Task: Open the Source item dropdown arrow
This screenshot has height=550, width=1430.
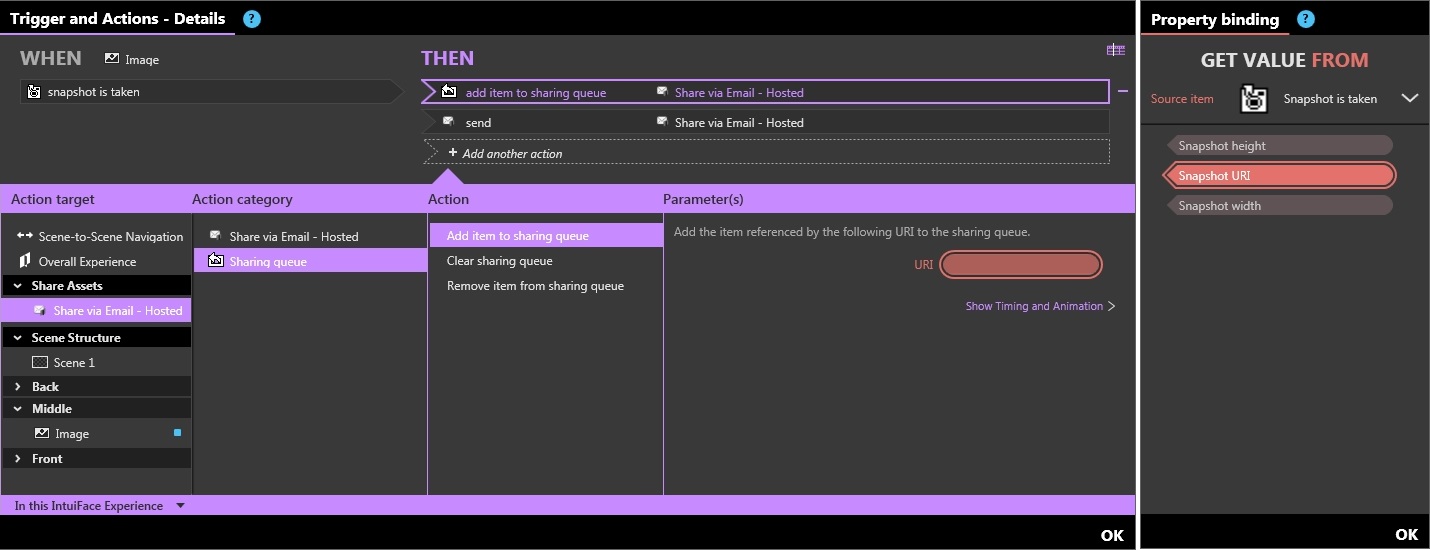Action: (1409, 98)
